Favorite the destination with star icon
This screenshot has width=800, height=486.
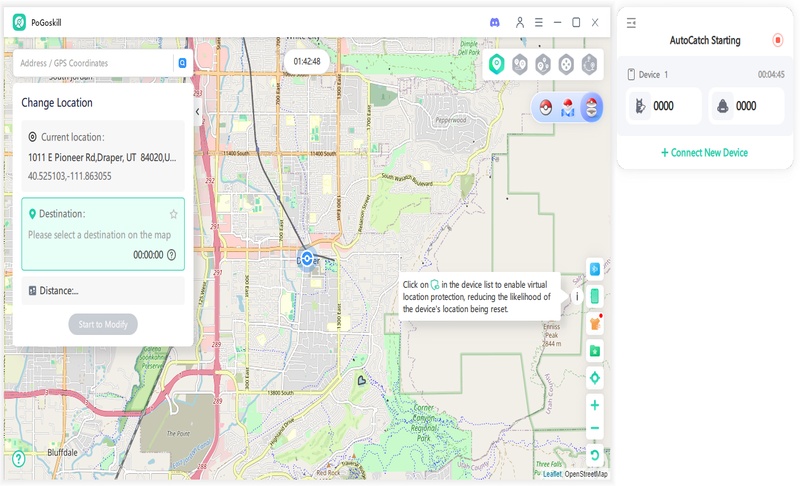tap(173, 214)
